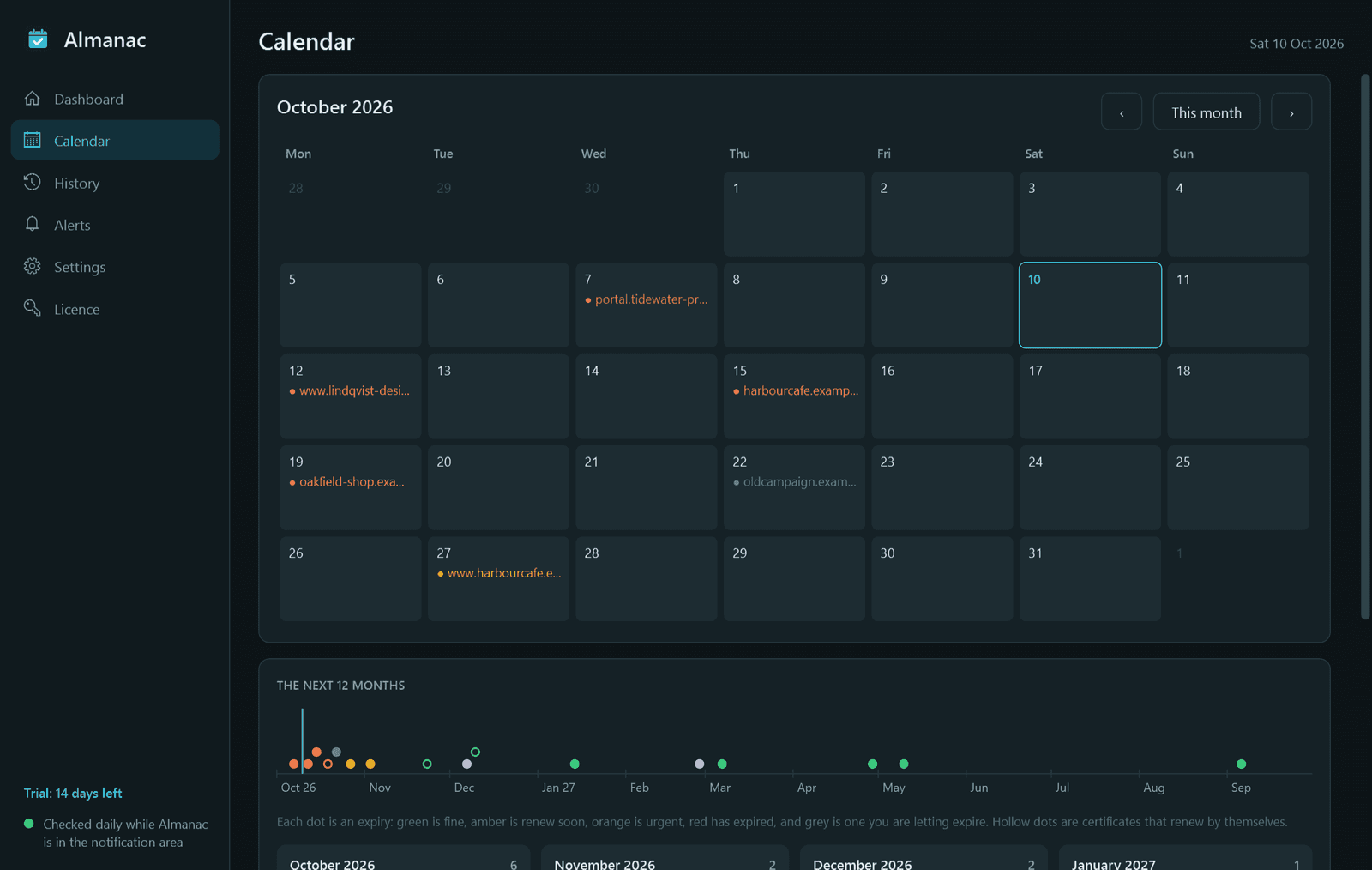Open the History page
The width and height of the screenshot is (1372, 870).
coord(115,183)
